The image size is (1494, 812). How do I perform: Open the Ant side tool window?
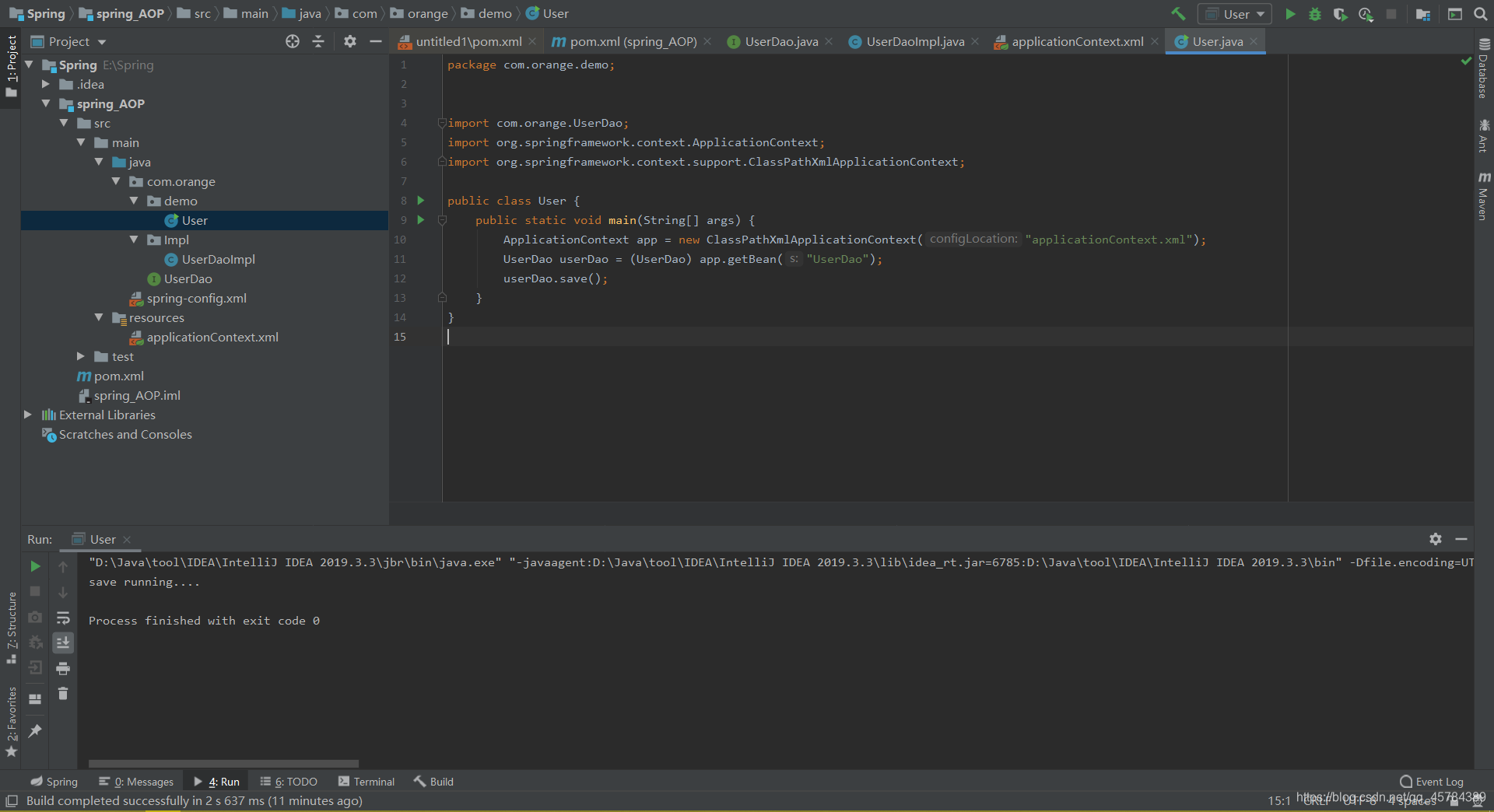pyautogui.click(x=1484, y=135)
